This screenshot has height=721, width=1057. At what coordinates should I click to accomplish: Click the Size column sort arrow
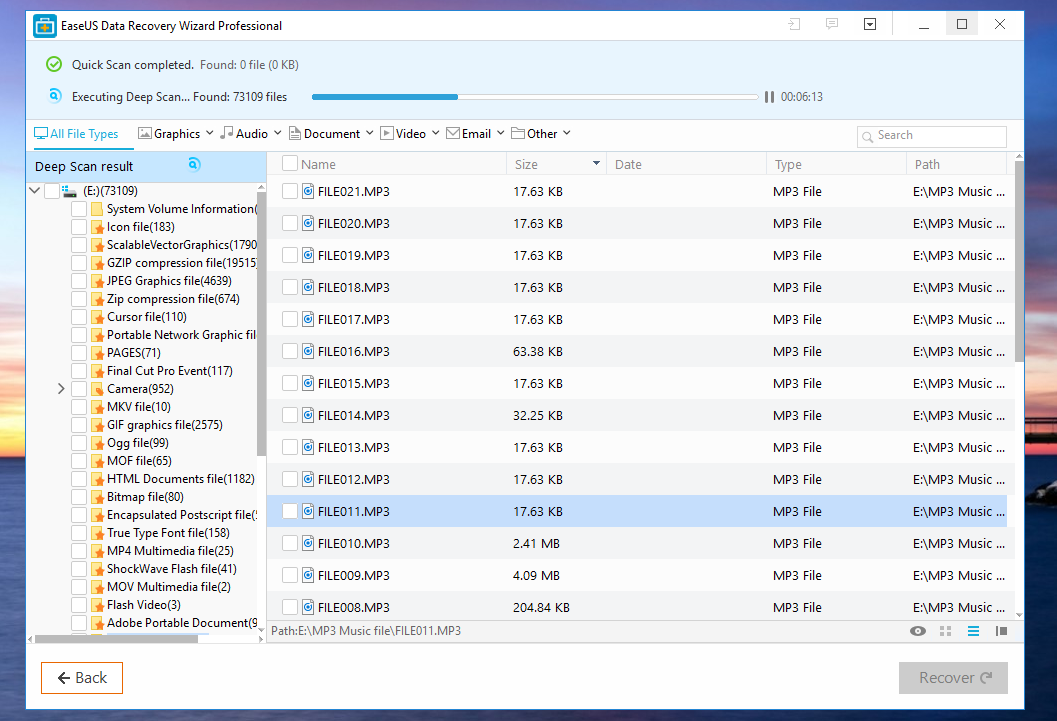coord(597,164)
